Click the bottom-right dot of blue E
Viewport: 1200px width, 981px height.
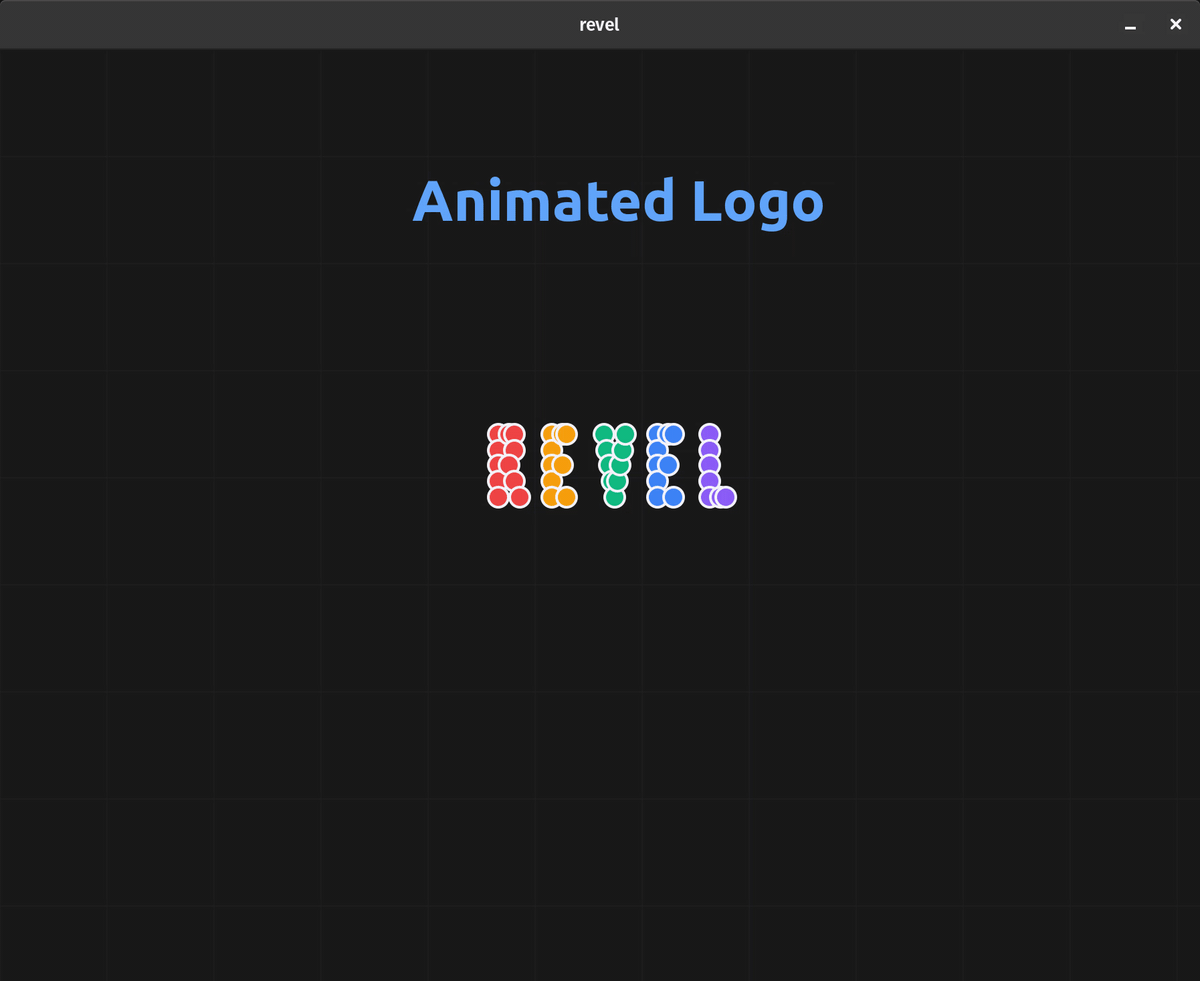674,497
